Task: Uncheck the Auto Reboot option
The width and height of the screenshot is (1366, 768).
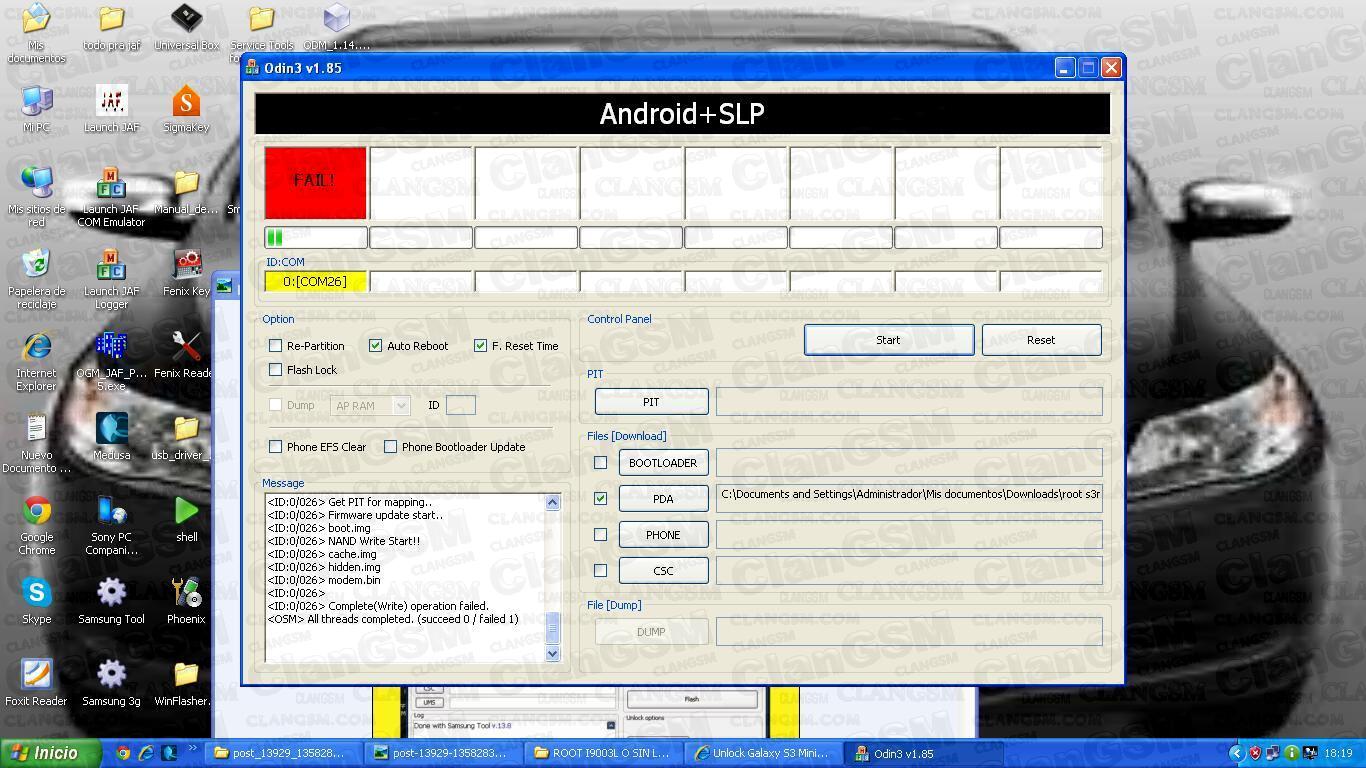Action: coord(376,346)
